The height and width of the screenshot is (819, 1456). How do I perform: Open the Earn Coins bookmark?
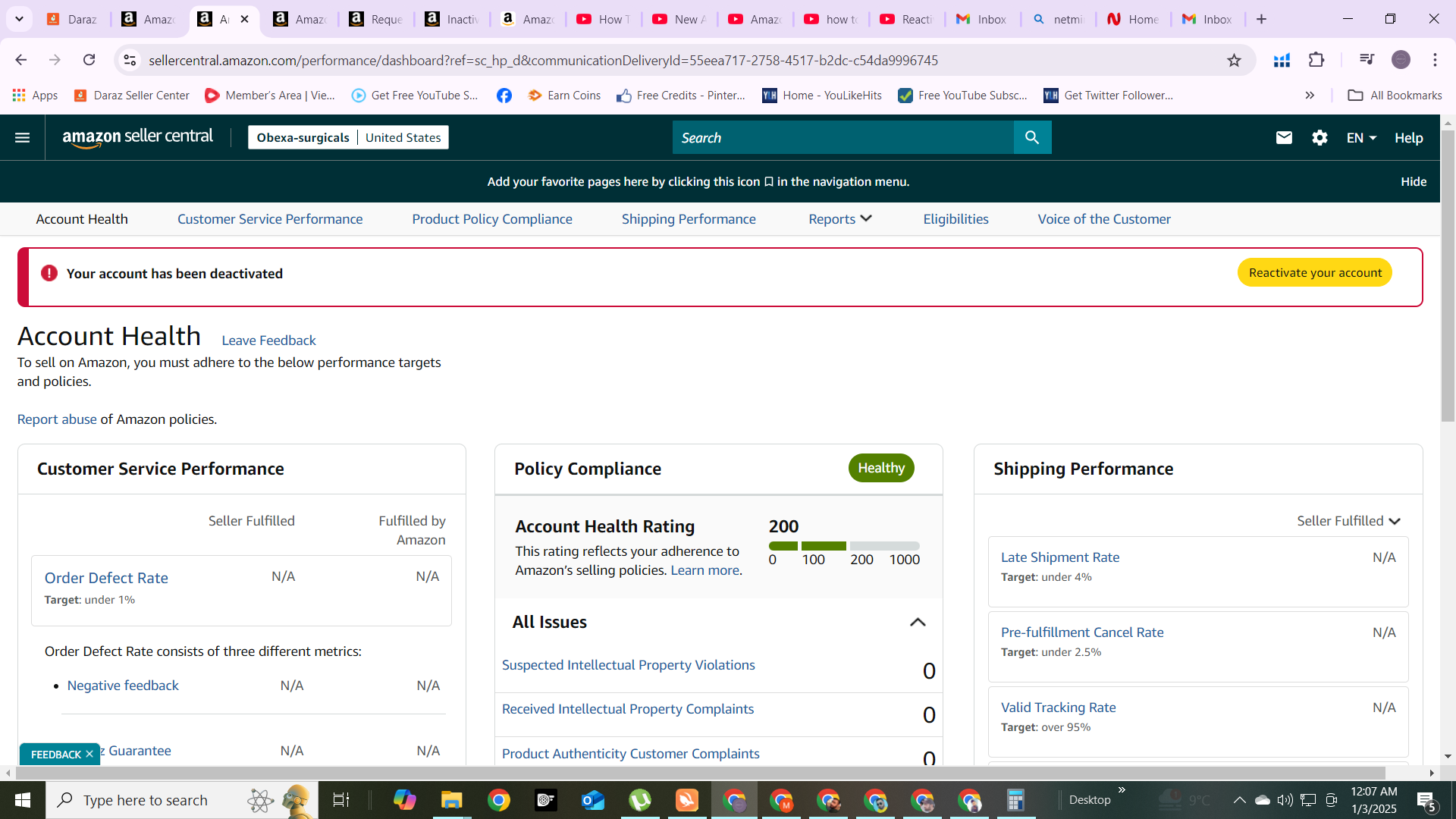tap(564, 96)
